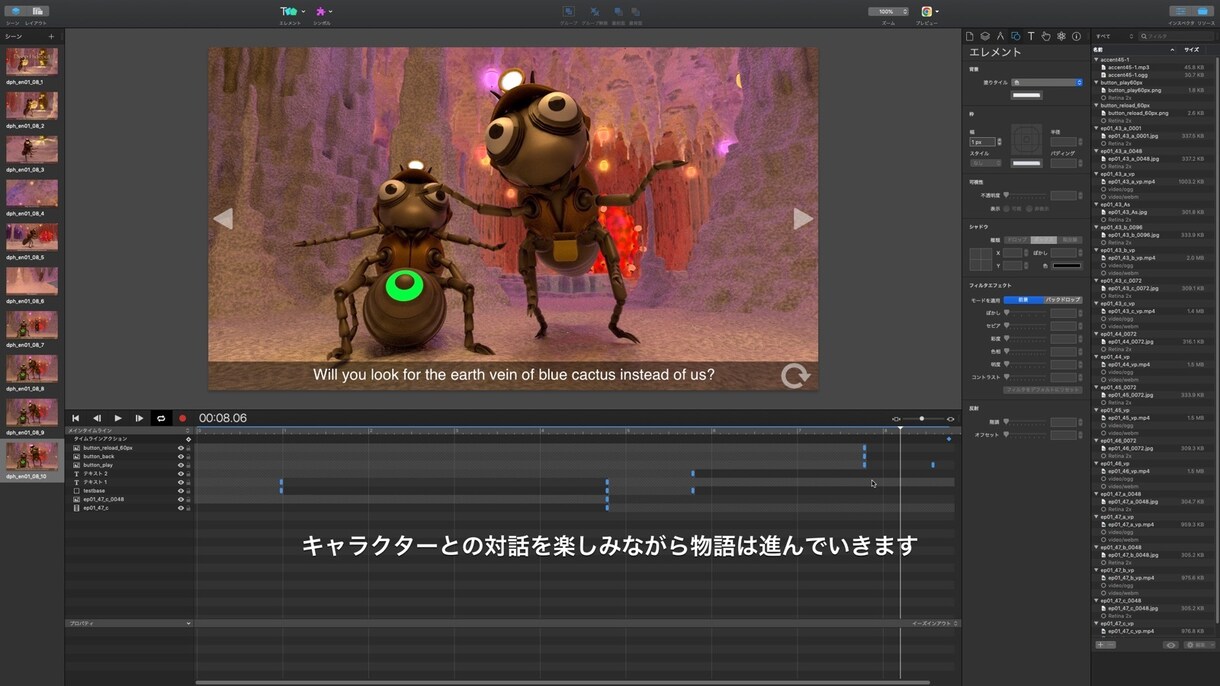Screen dimensions: 1220x686
Task: Start recording with red record button
Action: (x=182, y=418)
